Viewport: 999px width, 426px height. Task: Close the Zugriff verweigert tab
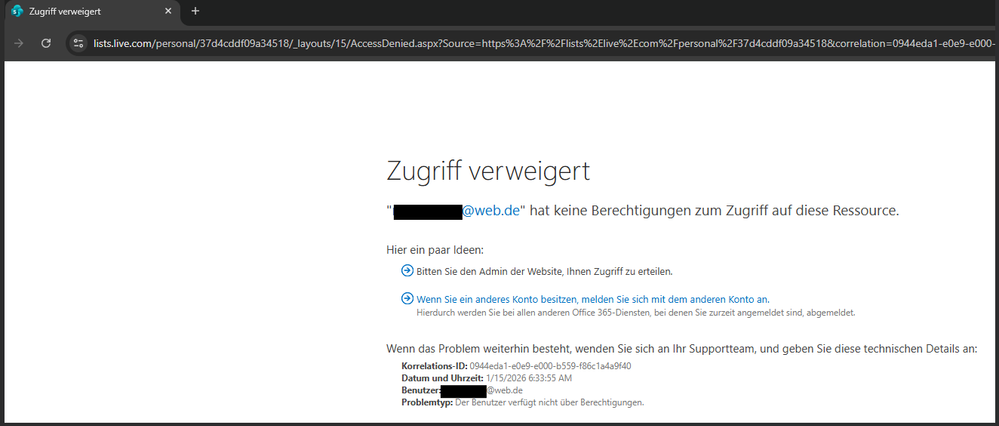point(168,11)
